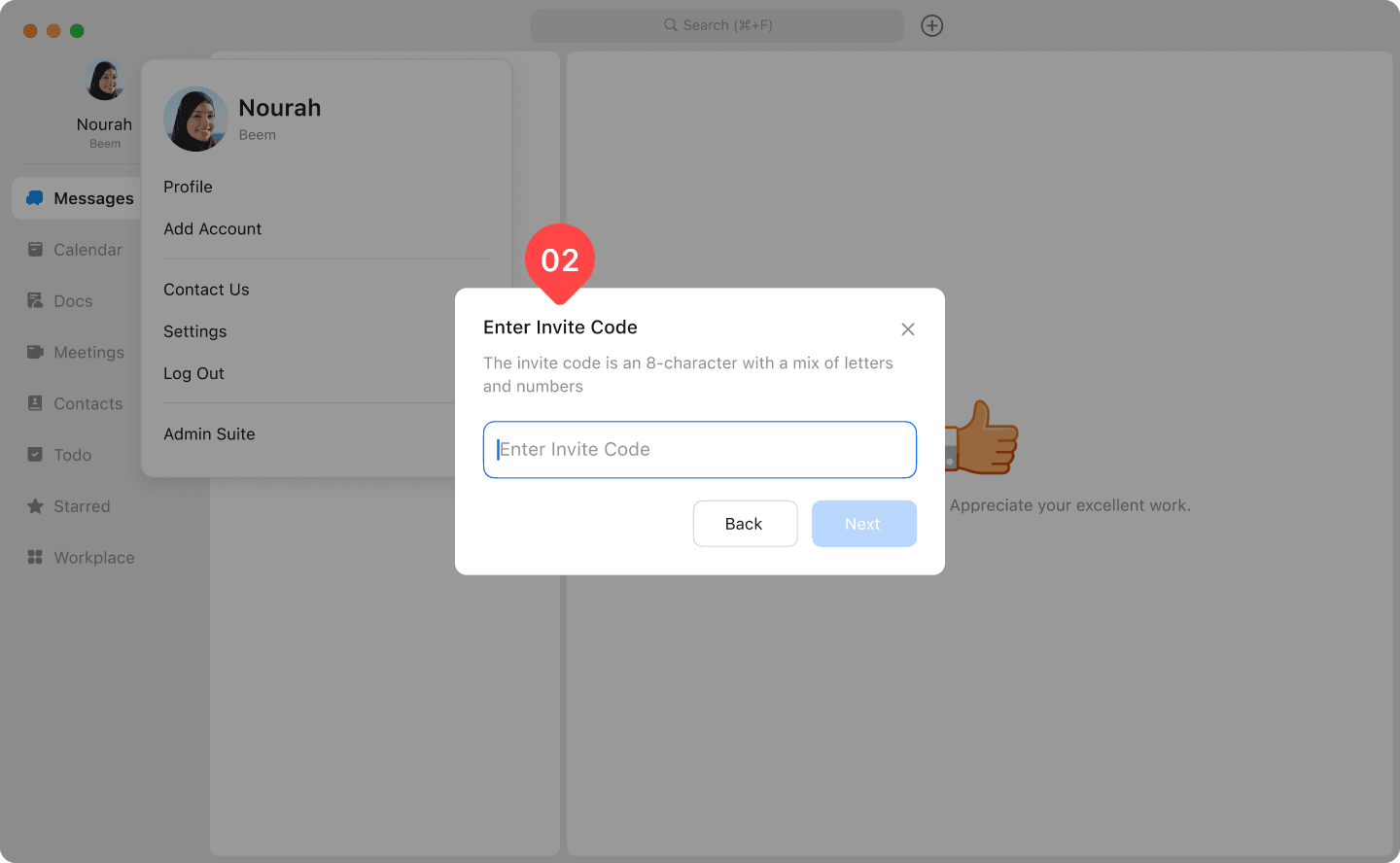This screenshot has width=1400, height=863.
Task: Open Settings from account menu
Action: pos(194,331)
